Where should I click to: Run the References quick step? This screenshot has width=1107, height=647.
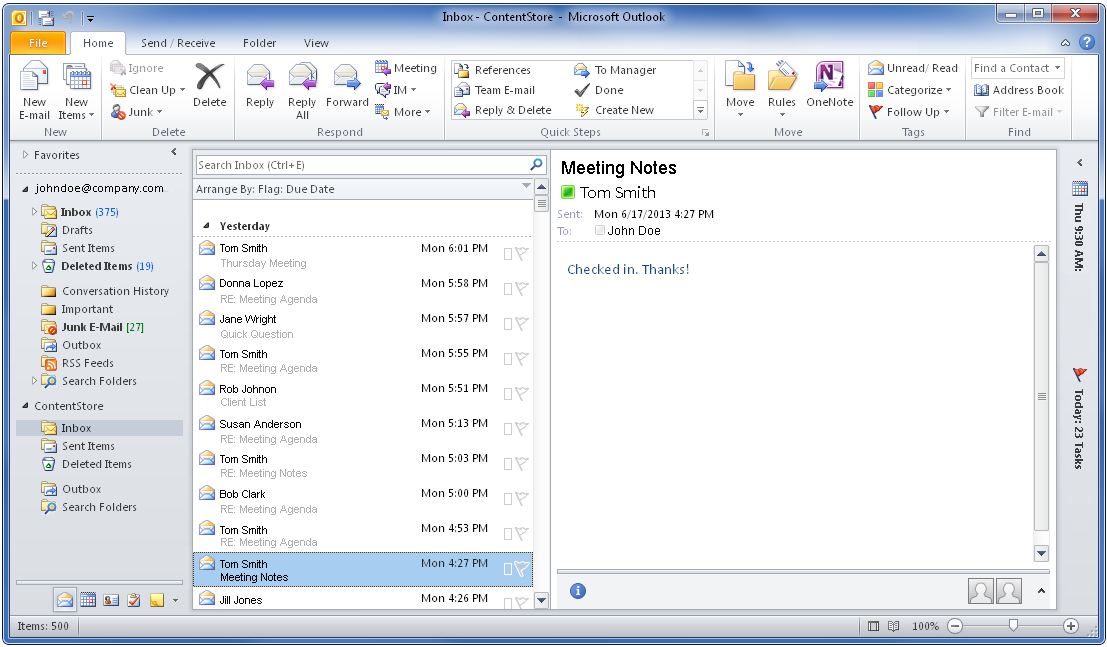[493, 70]
